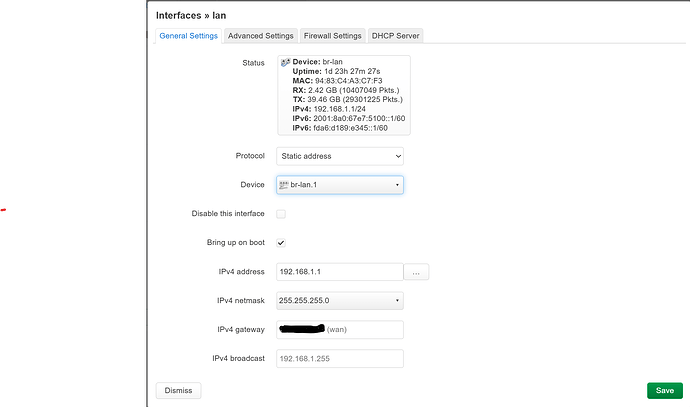Image resolution: width=690 pixels, height=407 pixels.
Task: Uncheck the Bring up on boot checkbox
Action: click(281, 243)
